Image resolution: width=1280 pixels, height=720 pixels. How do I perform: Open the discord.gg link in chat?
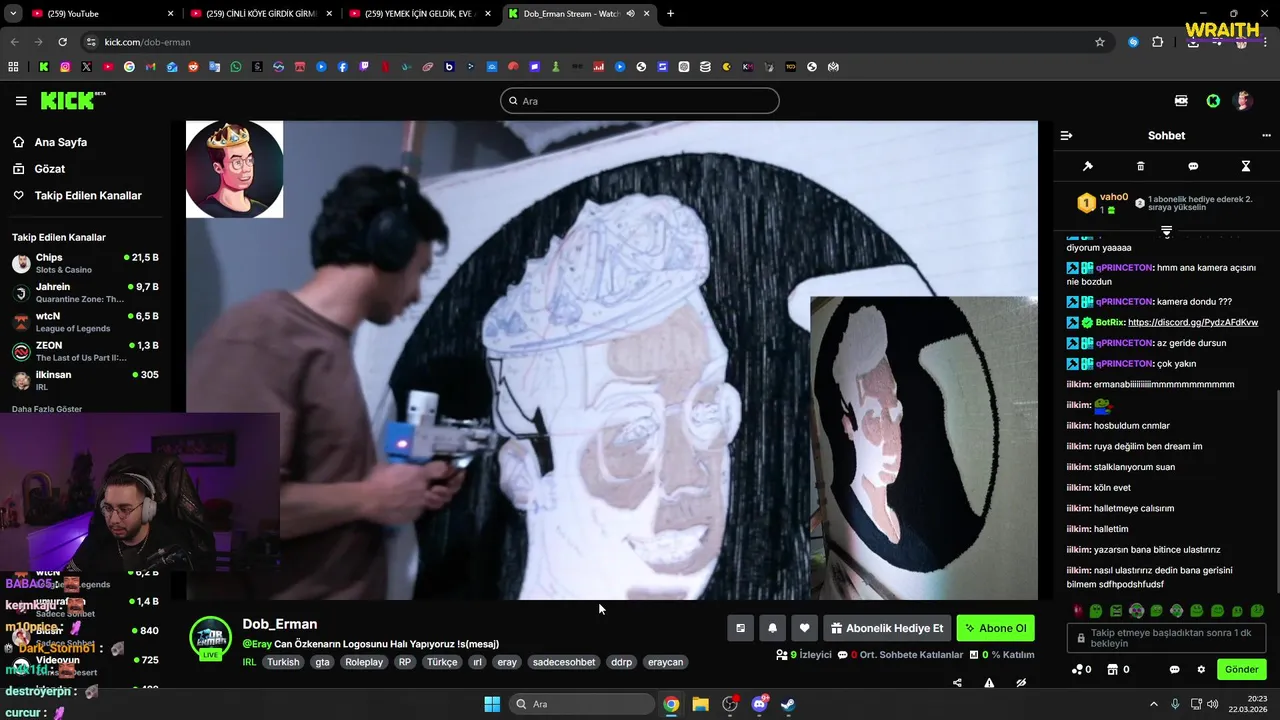1193,323
